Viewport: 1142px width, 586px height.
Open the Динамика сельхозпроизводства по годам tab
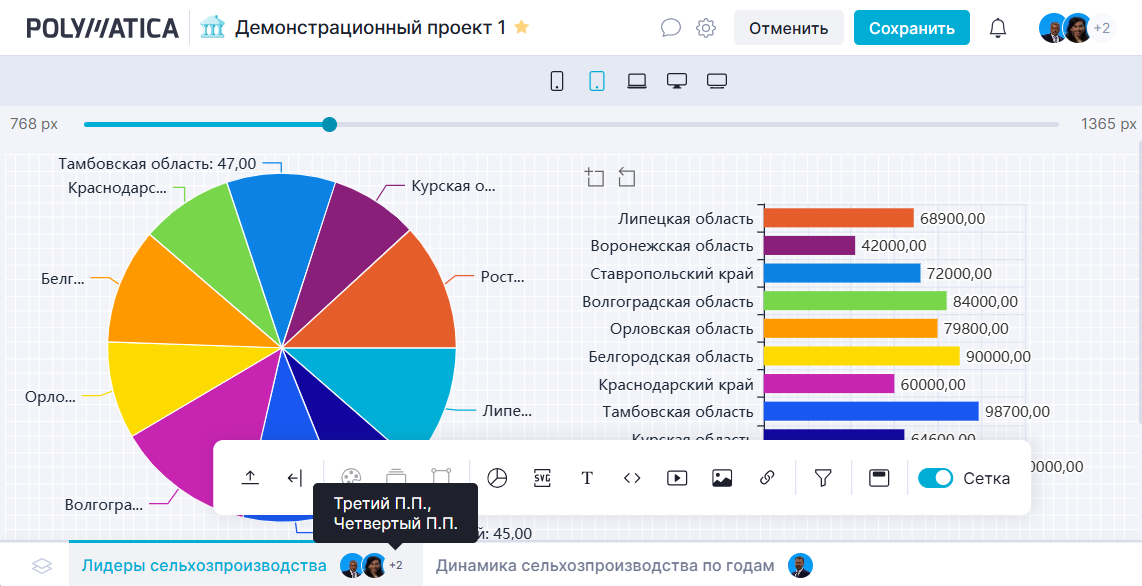click(x=605, y=566)
